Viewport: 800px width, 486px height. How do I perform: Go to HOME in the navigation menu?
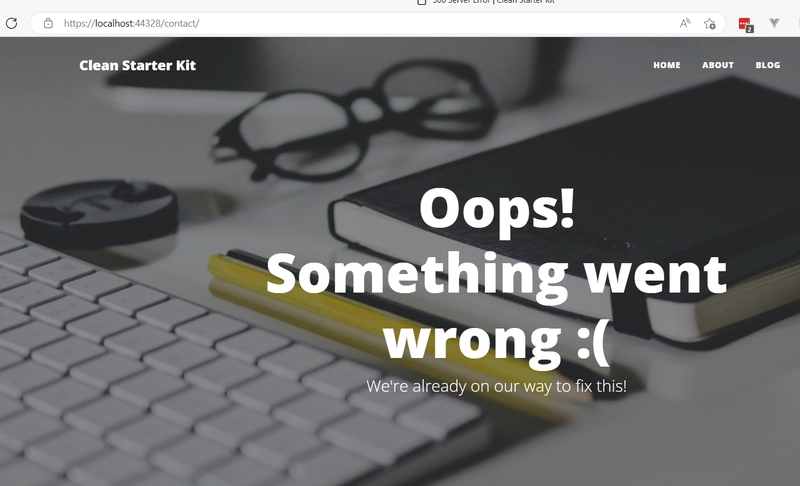(x=667, y=65)
